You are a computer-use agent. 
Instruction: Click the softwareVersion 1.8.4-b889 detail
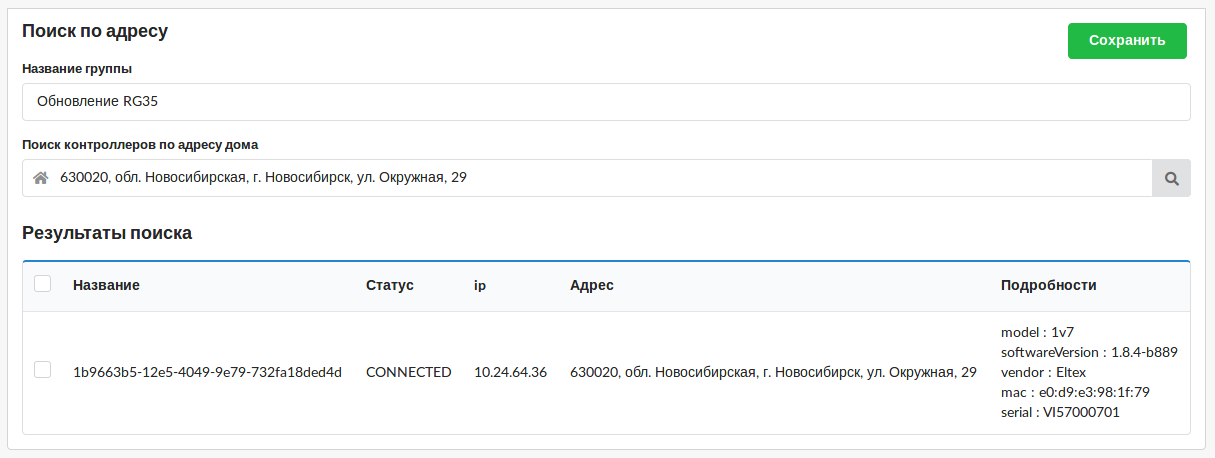click(x=1088, y=352)
